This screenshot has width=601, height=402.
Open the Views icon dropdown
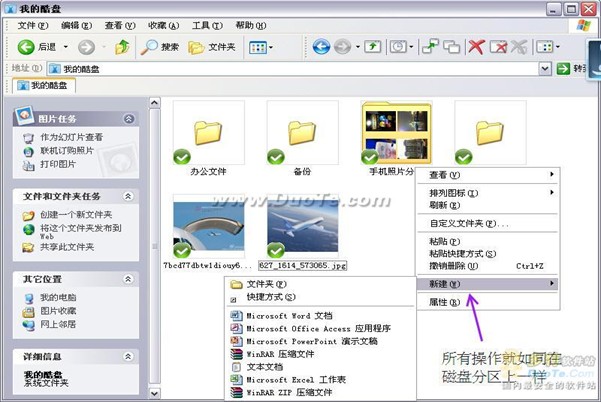(x=261, y=48)
